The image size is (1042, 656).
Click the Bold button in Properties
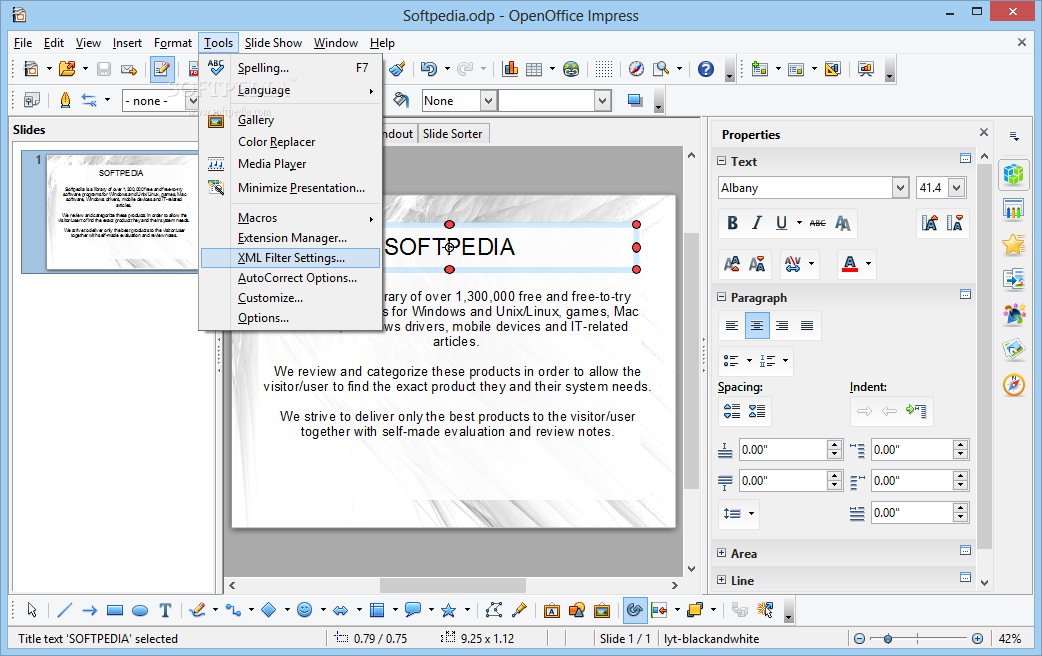click(732, 223)
